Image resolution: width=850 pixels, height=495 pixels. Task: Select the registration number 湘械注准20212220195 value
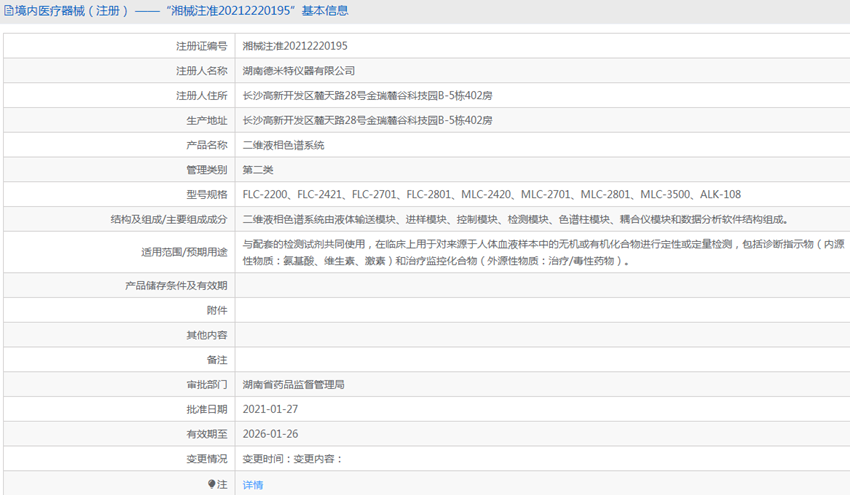pos(295,46)
